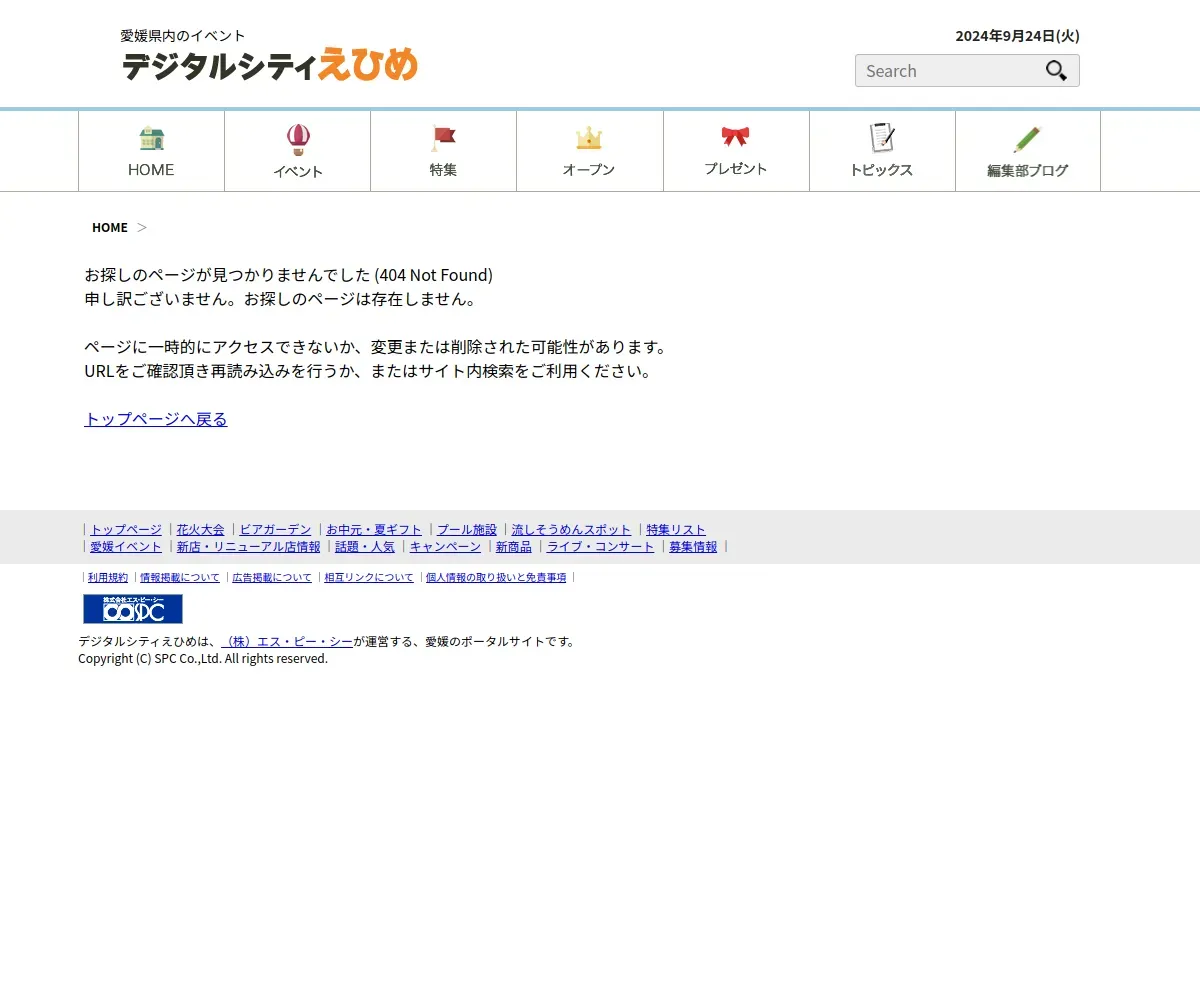Open footer 新店・リニューアル店情報 link
Screen dimensions: 1200x1000
pyautogui.click(x=249, y=547)
